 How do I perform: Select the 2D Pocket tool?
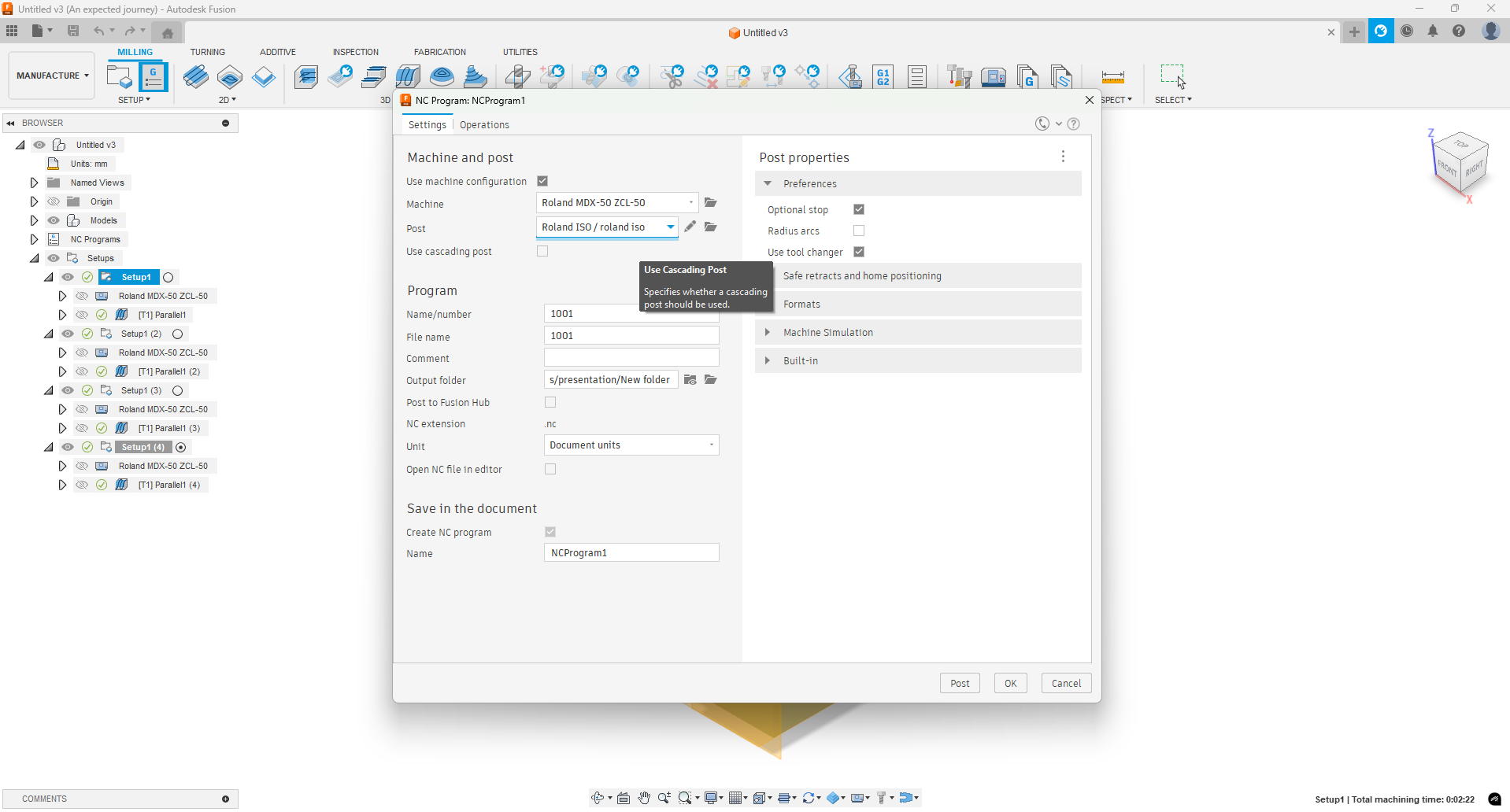[230, 77]
